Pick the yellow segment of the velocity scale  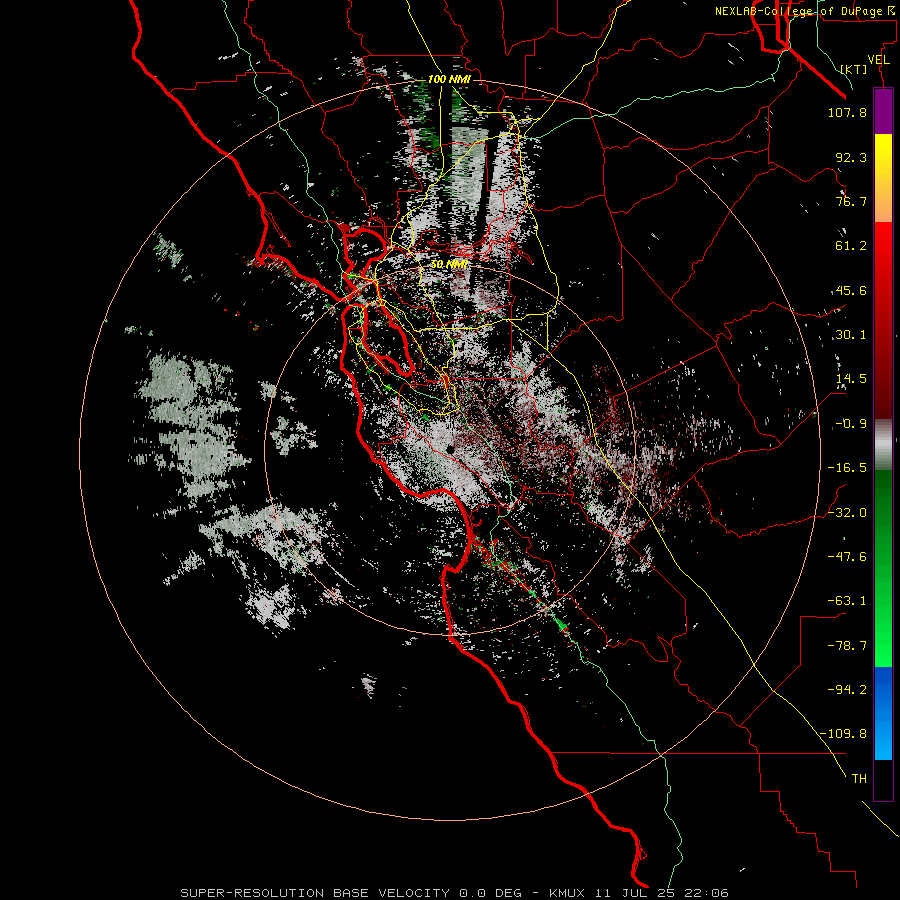pos(883,155)
